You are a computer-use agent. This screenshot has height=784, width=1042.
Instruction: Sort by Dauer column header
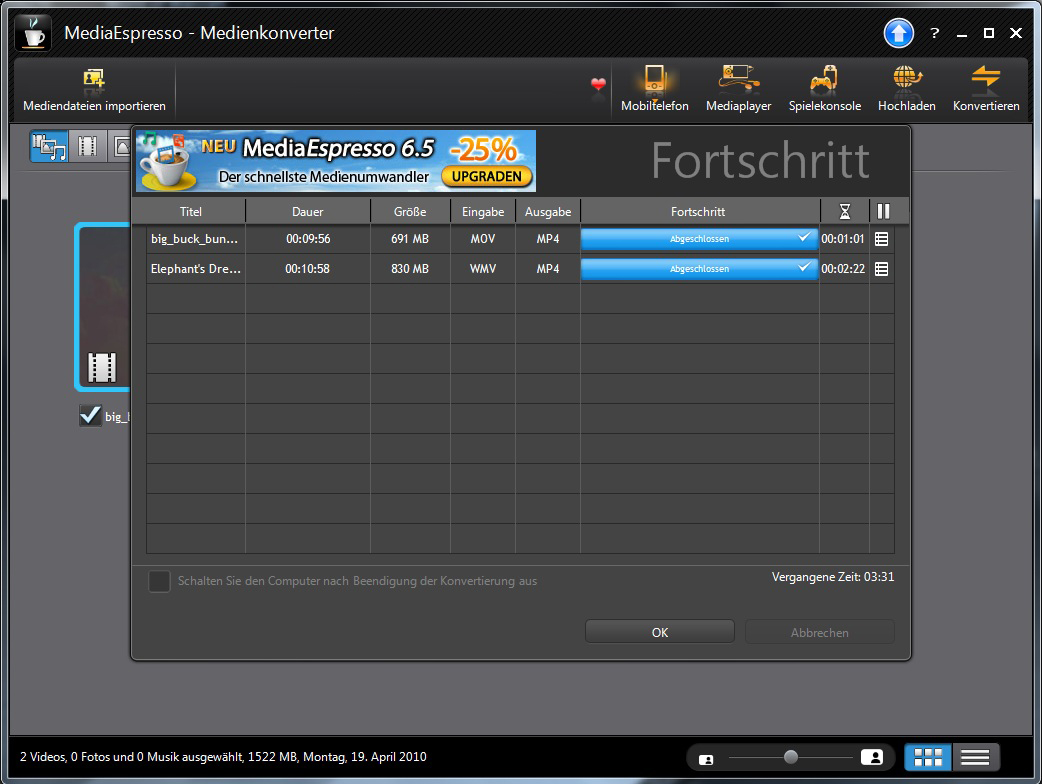(x=308, y=212)
